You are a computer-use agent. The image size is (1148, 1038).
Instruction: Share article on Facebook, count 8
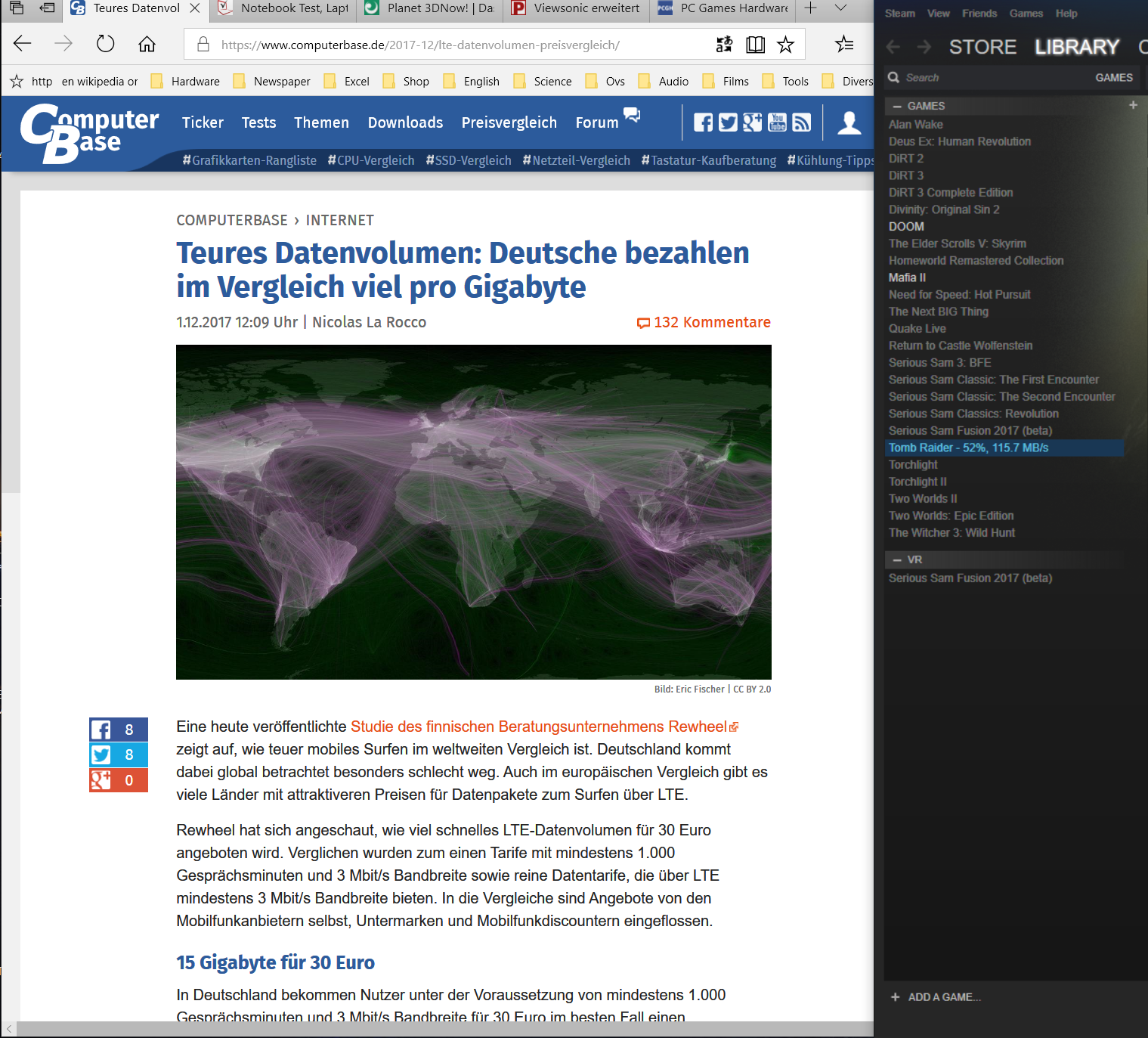coord(119,730)
